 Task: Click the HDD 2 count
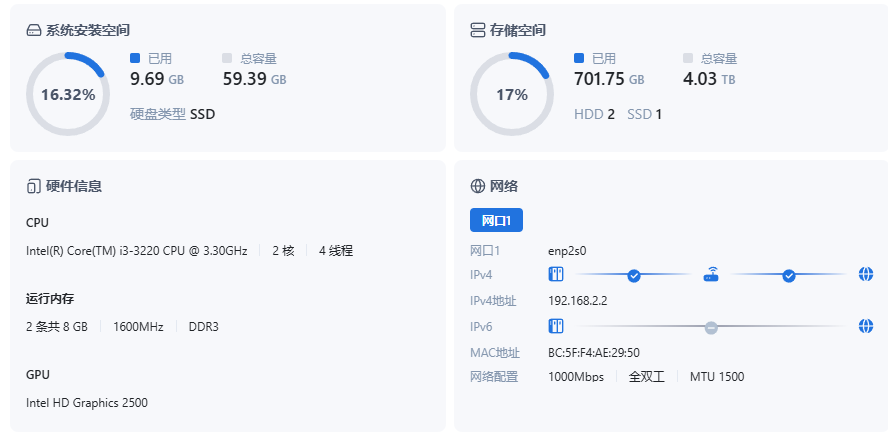coord(594,114)
